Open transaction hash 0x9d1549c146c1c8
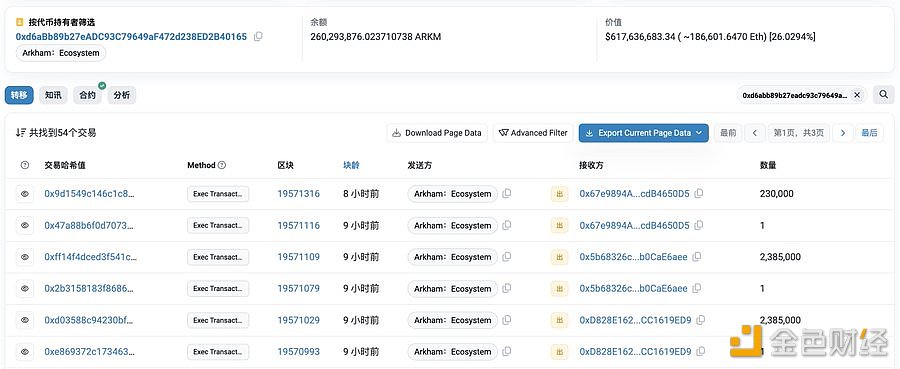 (x=89, y=194)
